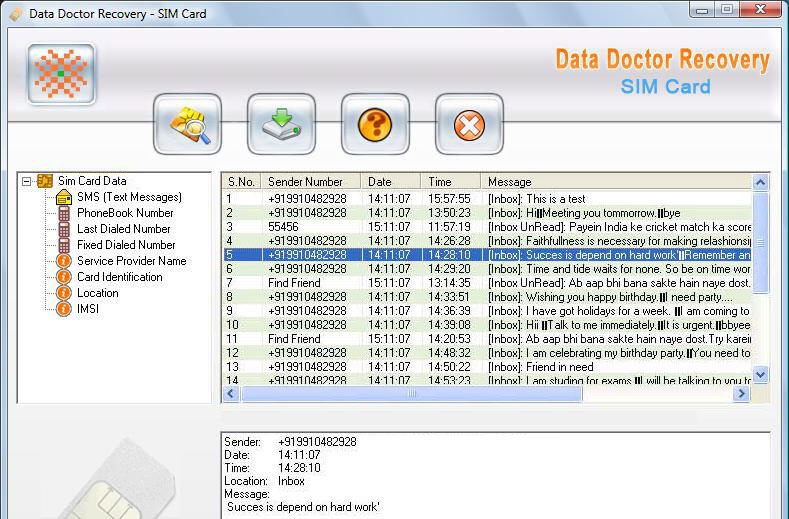The width and height of the screenshot is (789, 519).
Task: Click the info icon beside IMSI
Action: 63,309
